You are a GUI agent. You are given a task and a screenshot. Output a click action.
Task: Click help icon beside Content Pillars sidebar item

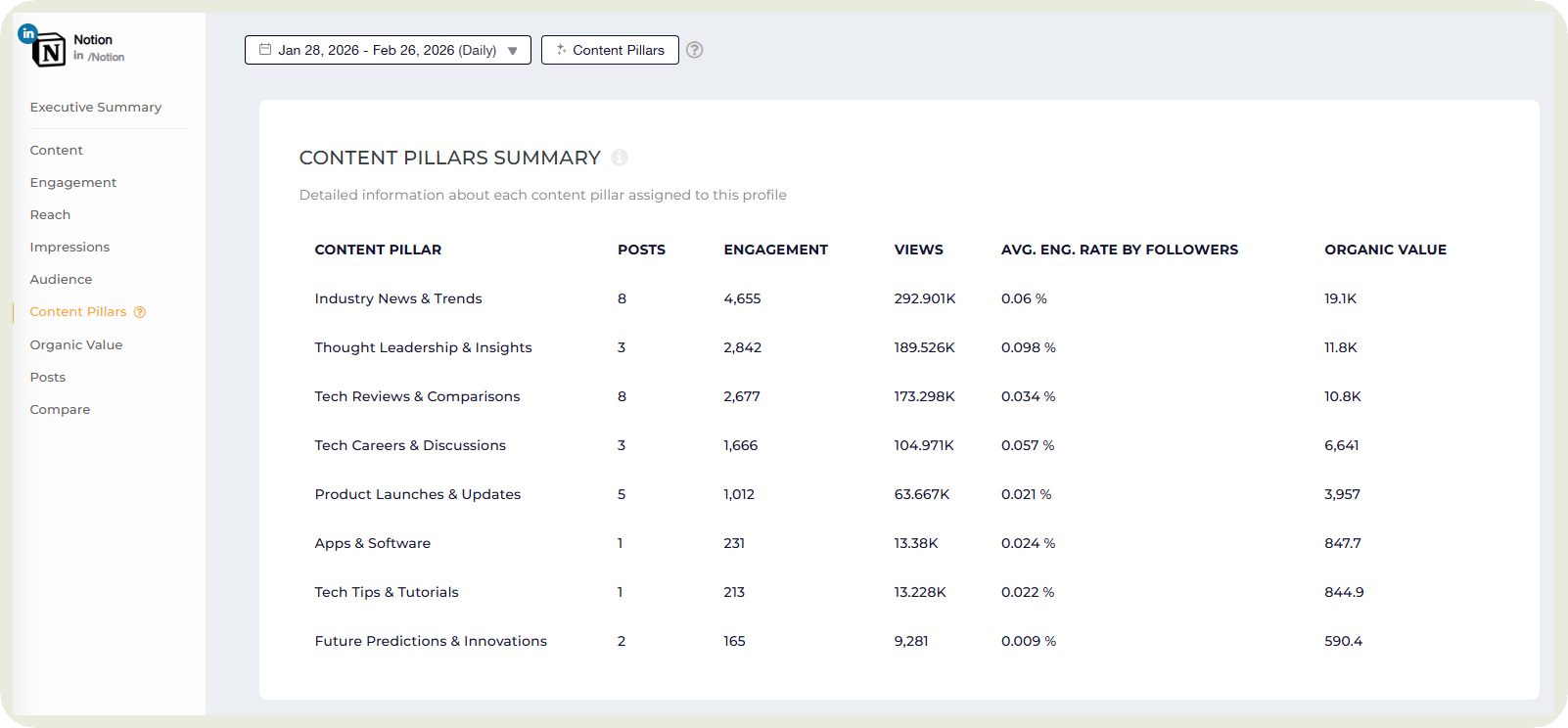tap(140, 312)
